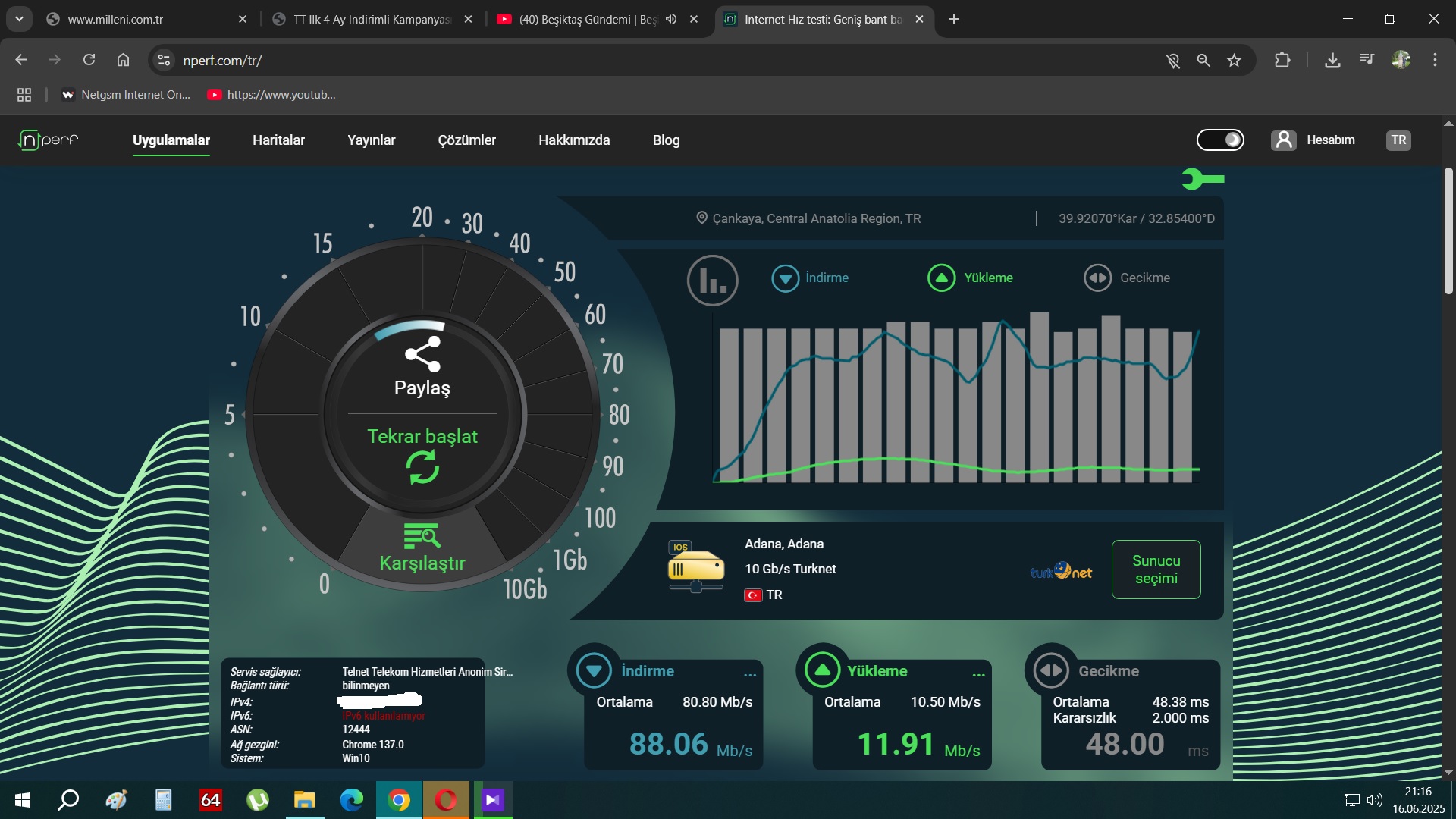Click the green wrench settings icon
The width and height of the screenshot is (1456, 819).
1203,179
